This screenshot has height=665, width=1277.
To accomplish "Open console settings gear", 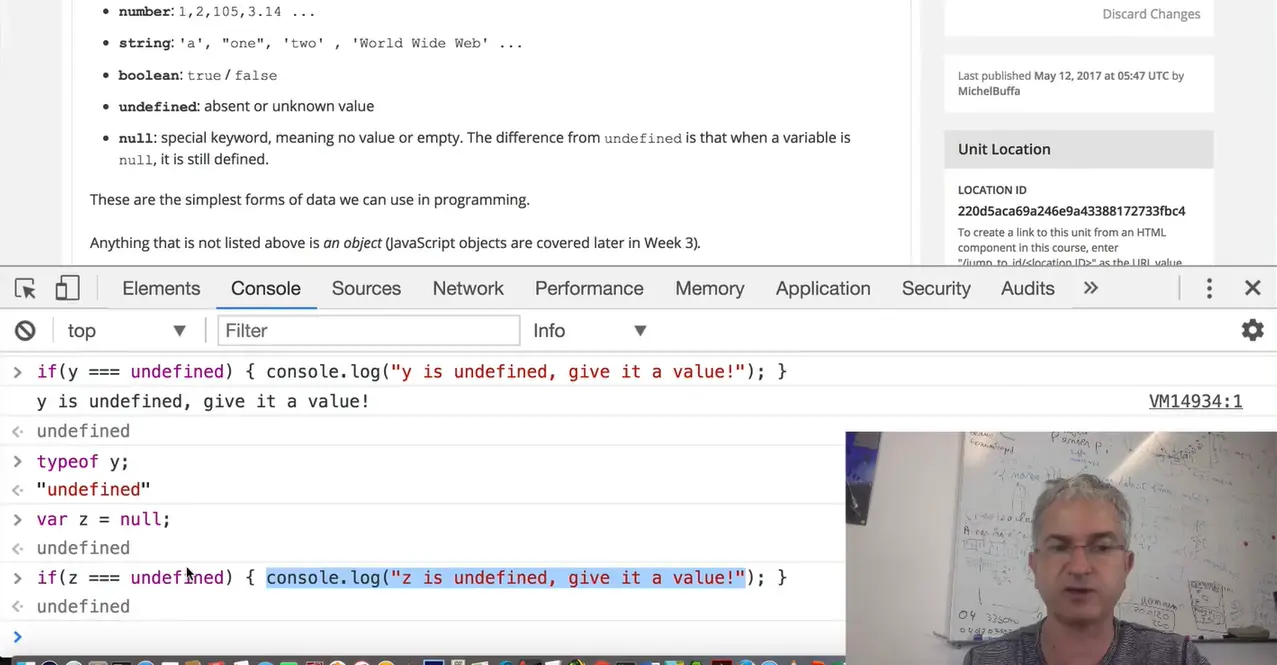I will point(1252,330).
